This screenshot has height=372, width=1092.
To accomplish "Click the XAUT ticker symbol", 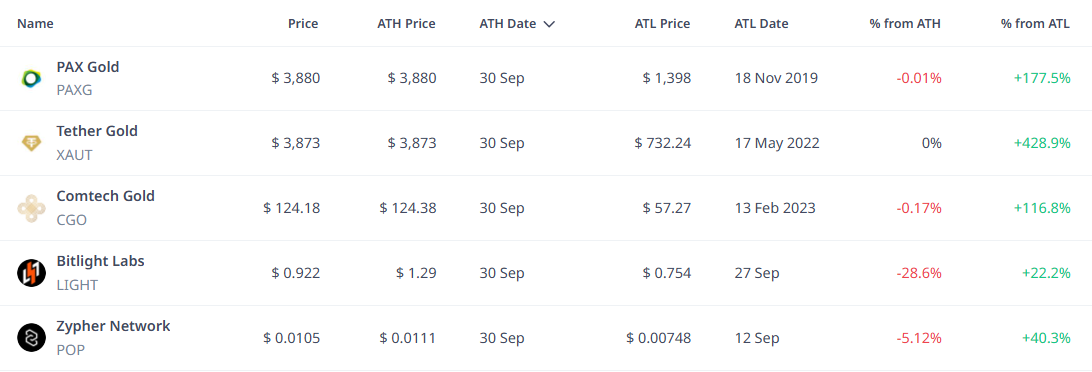I will click(x=74, y=155).
